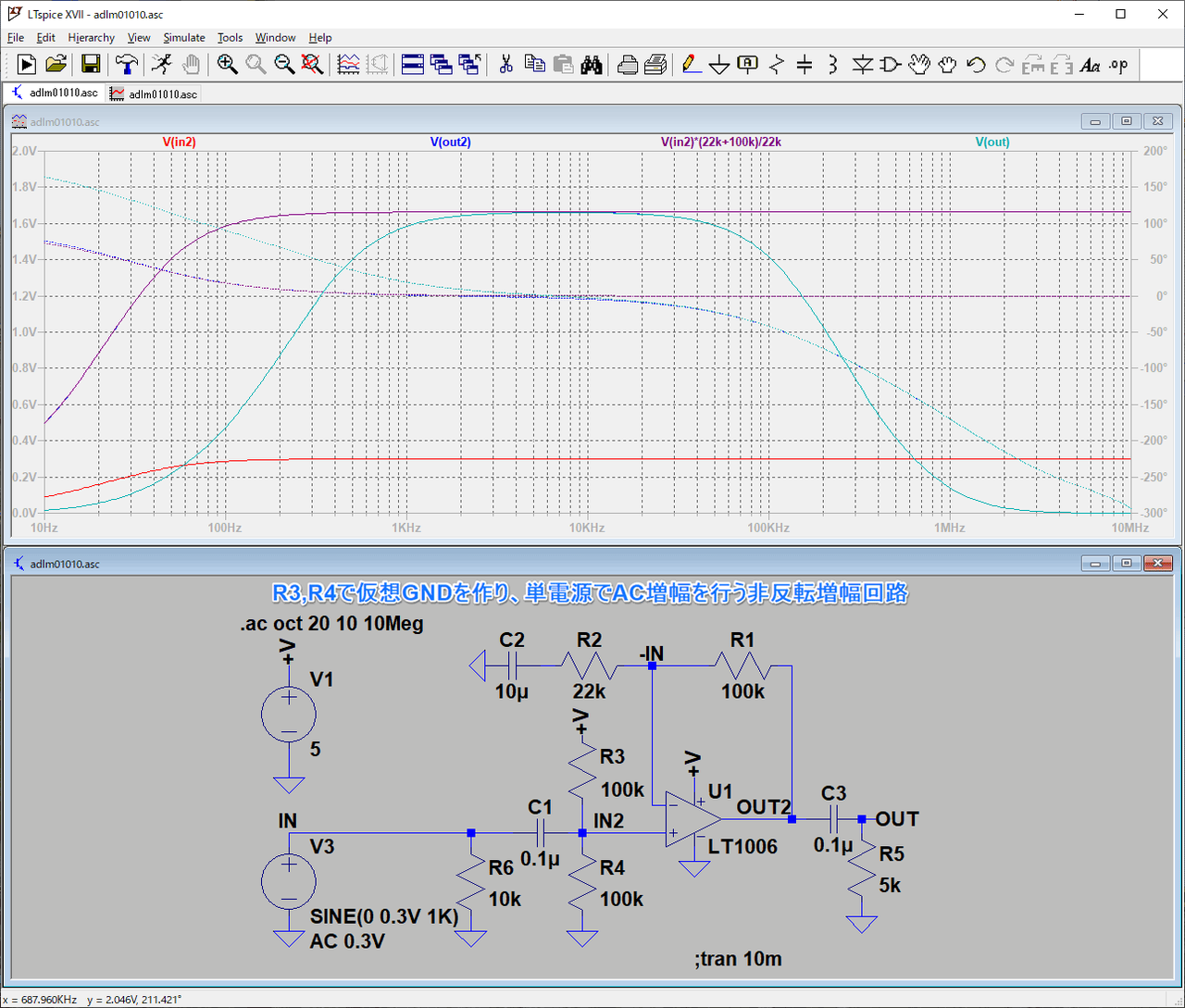Click the Zoom to Fit icon
The image size is (1185, 1008).
(313, 64)
